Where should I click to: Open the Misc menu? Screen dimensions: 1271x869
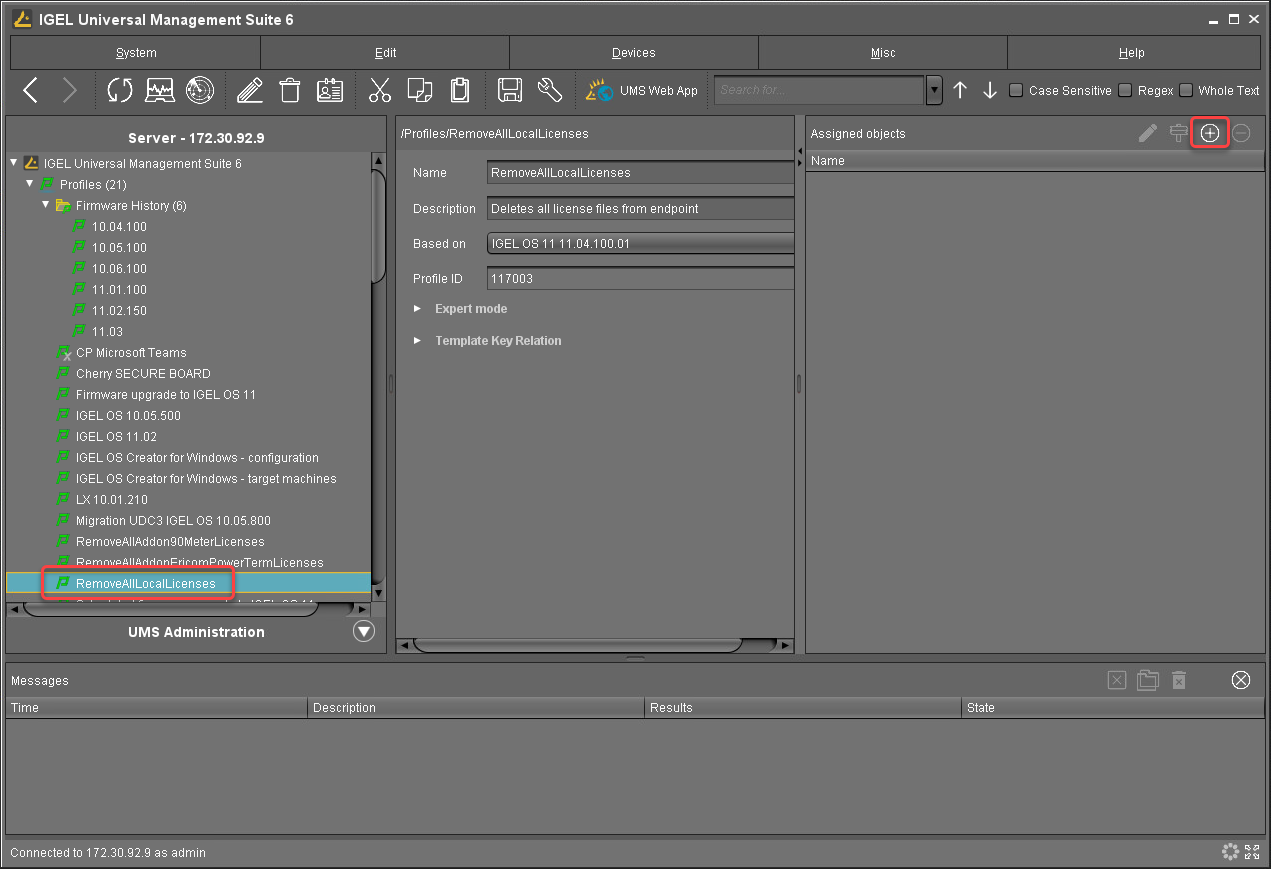click(883, 53)
